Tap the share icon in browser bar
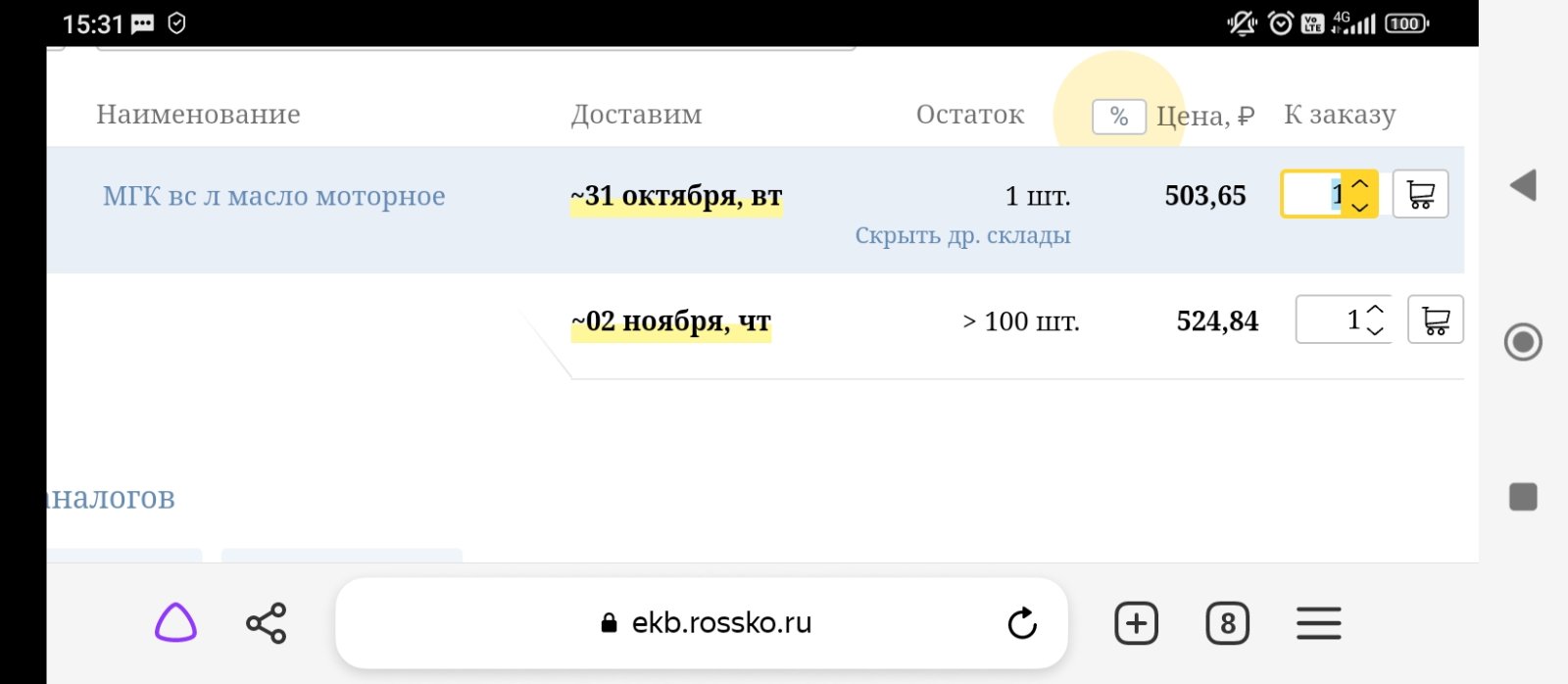Image resolution: width=1568 pixels, height=684 pixels. tap(266, 623)
